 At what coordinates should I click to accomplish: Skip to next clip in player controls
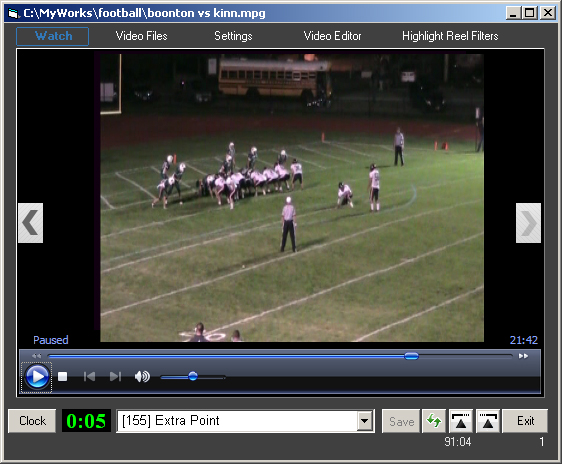(115, 377)
